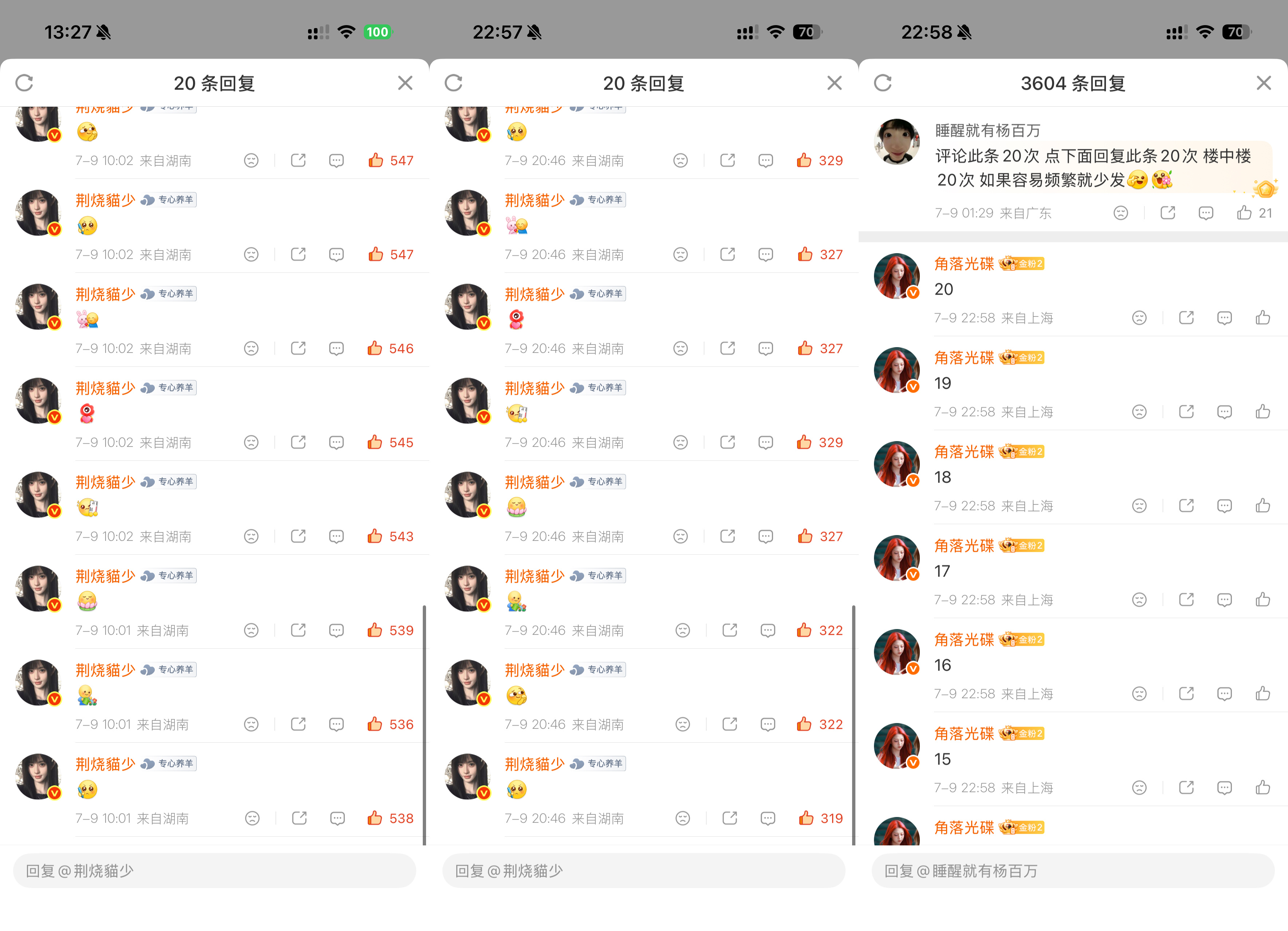This screenshot has height=931, width=1288.
Task: Share the reply with 539 likes
Action: [x=298, y=629]
